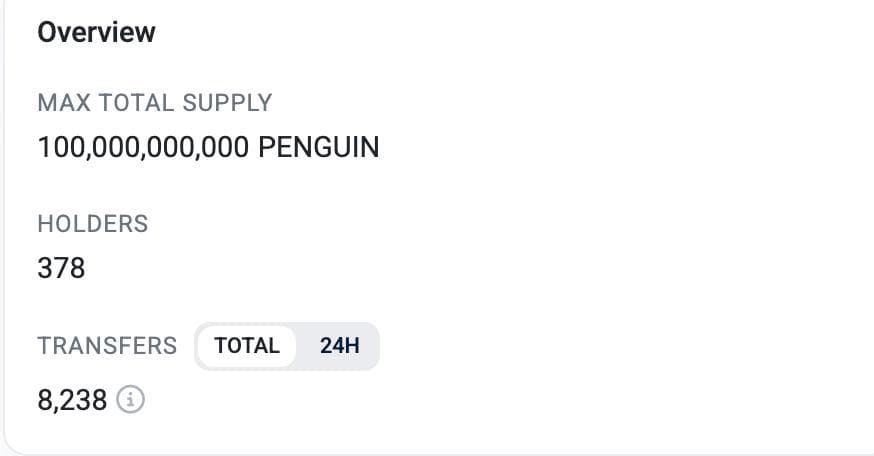This screenshot has width=874, height=456.
Task: Click the word MAX in supply label
Action: 60,103
